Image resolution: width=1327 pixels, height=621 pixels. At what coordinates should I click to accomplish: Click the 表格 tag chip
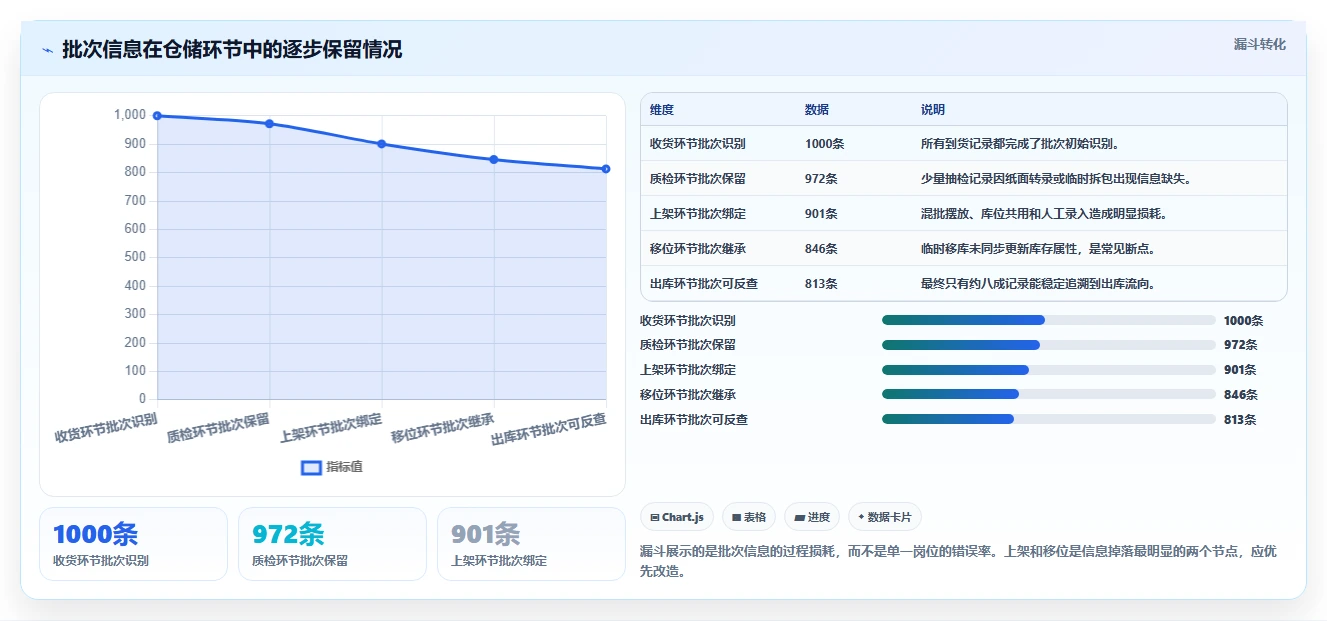749,517
